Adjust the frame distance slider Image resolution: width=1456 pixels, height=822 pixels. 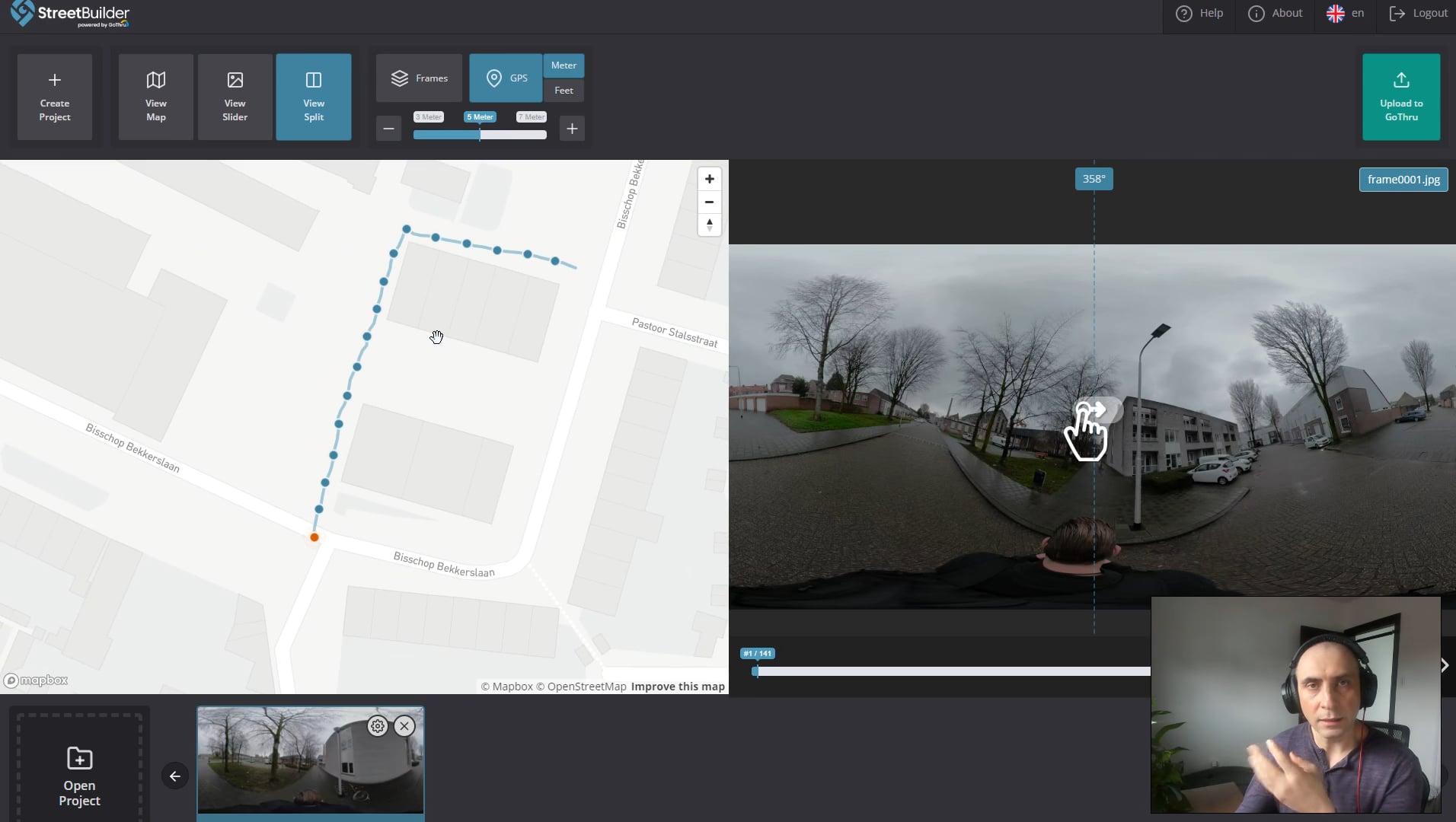481,134
